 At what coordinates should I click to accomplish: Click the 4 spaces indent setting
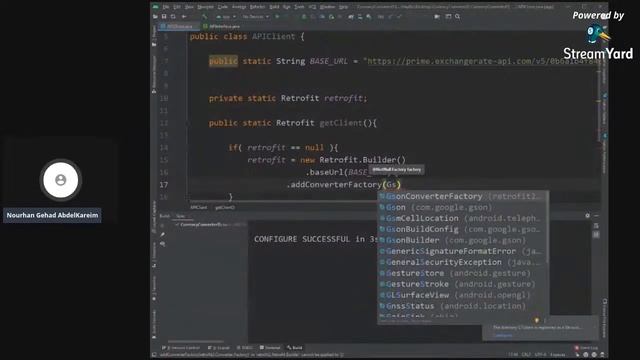point(558,355)
